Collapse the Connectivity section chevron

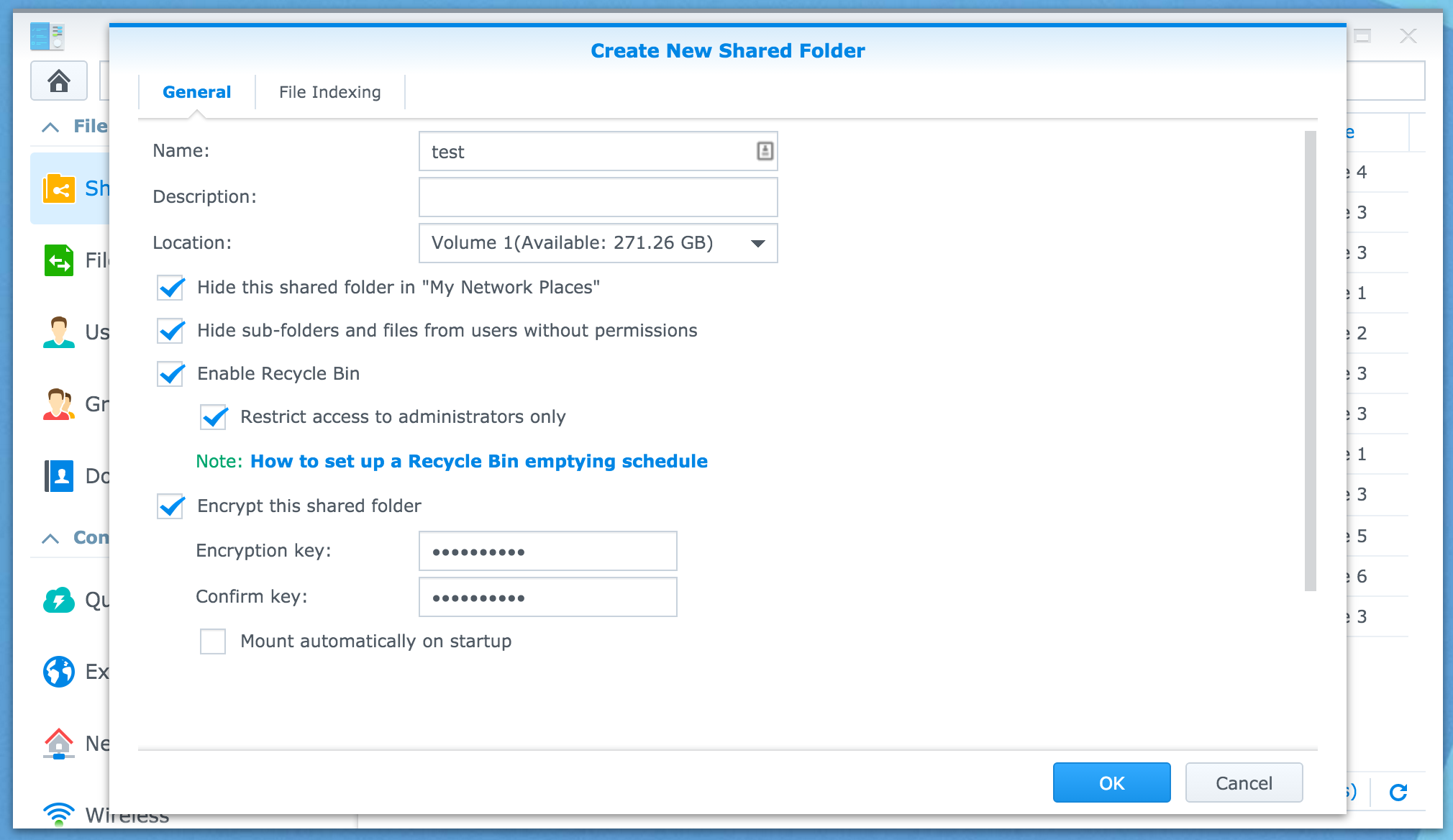point(50,539)
